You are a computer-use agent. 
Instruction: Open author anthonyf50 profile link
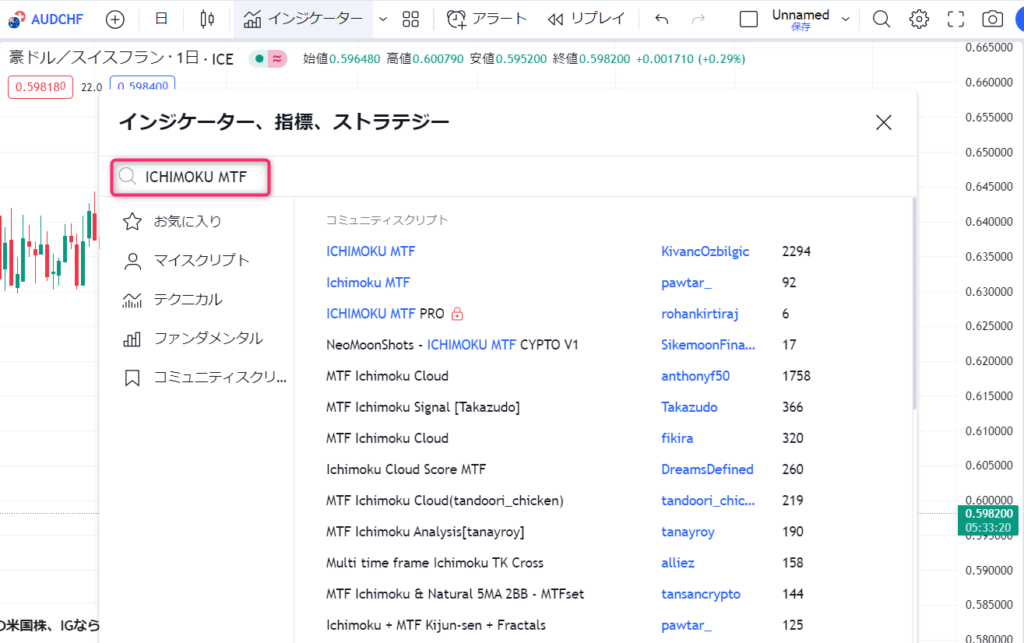pos(695,376)
